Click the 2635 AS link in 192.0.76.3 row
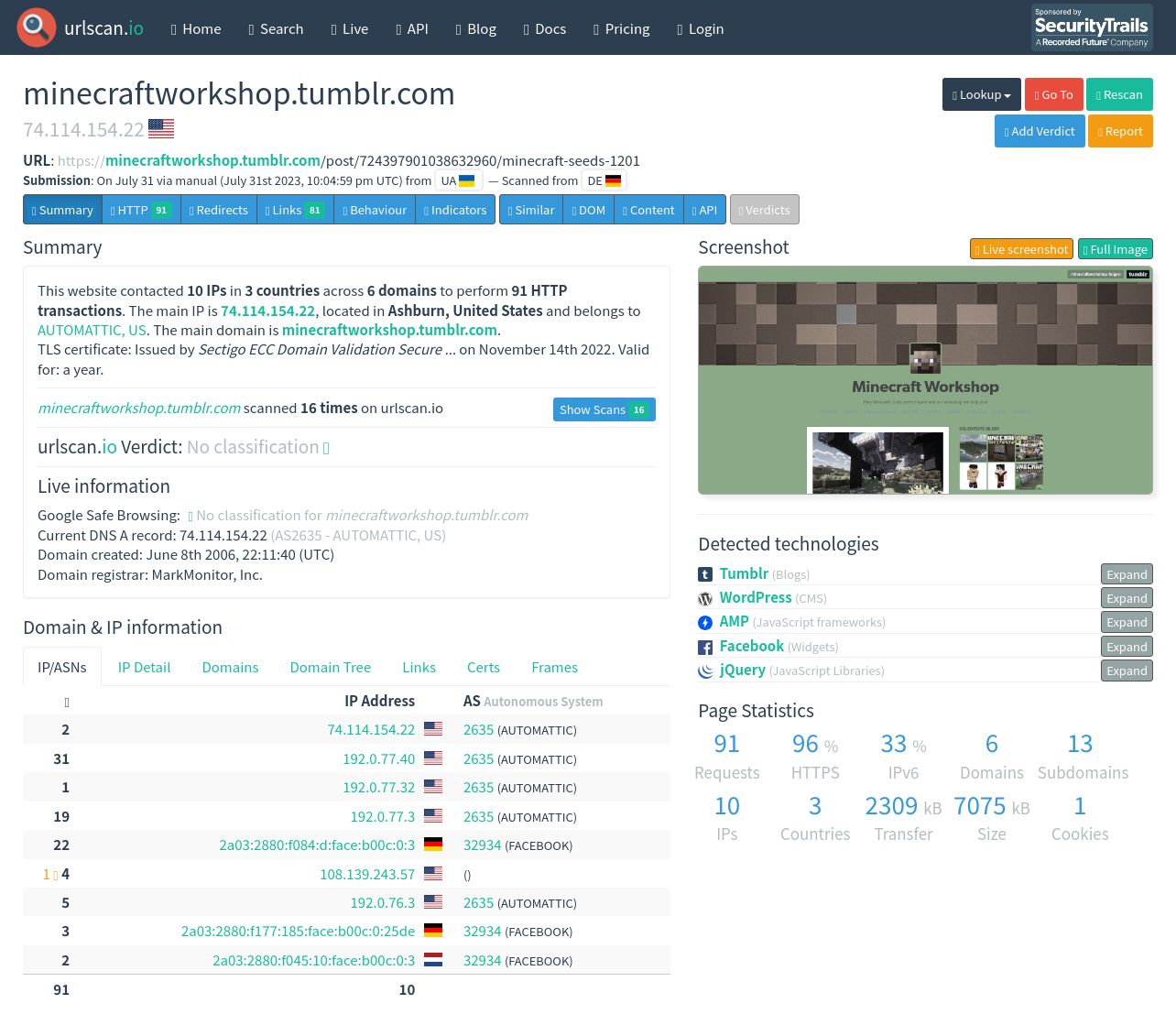Screen dimensions: 1176x1025 pos(478,902)
